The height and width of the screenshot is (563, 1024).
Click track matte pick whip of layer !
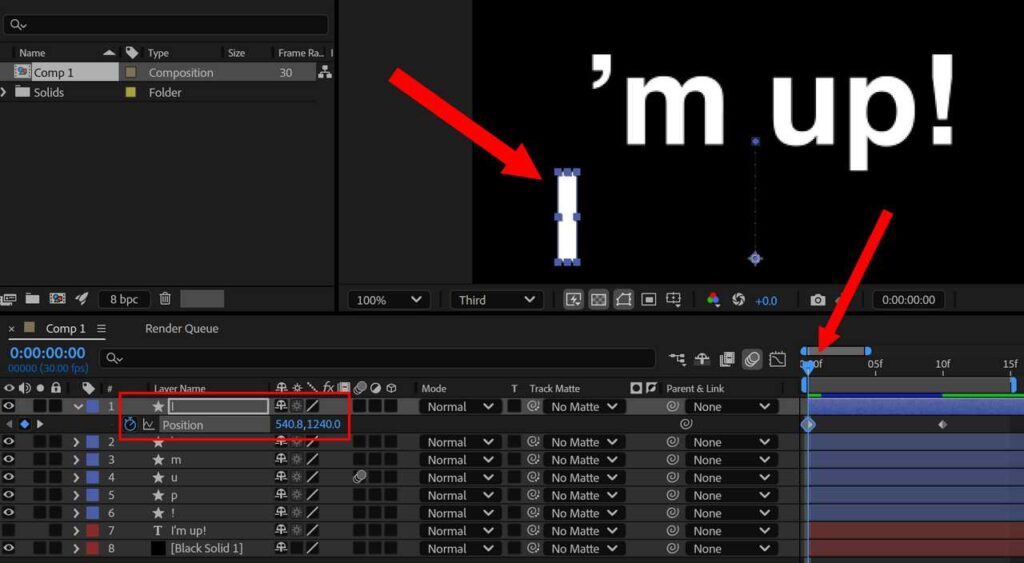point(534,513)
